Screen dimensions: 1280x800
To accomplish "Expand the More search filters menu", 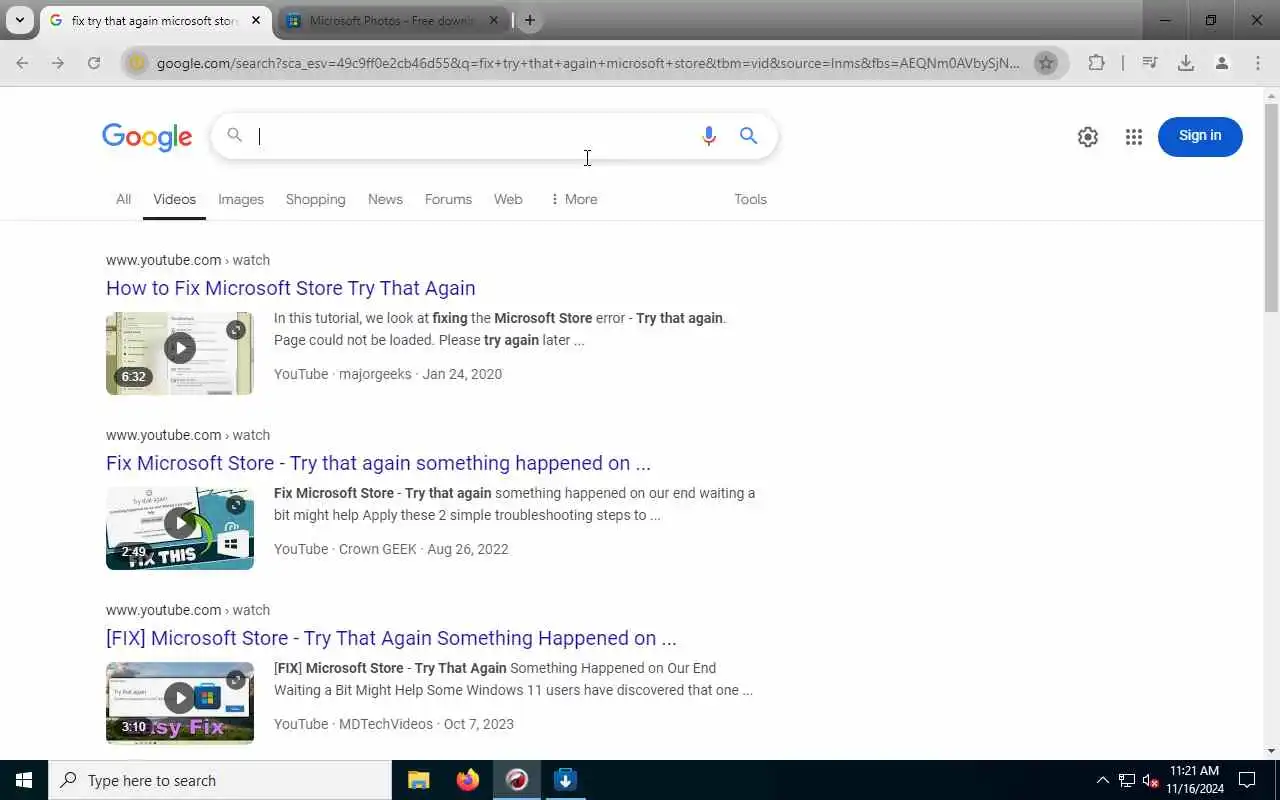I will click(x=573, y=199).
